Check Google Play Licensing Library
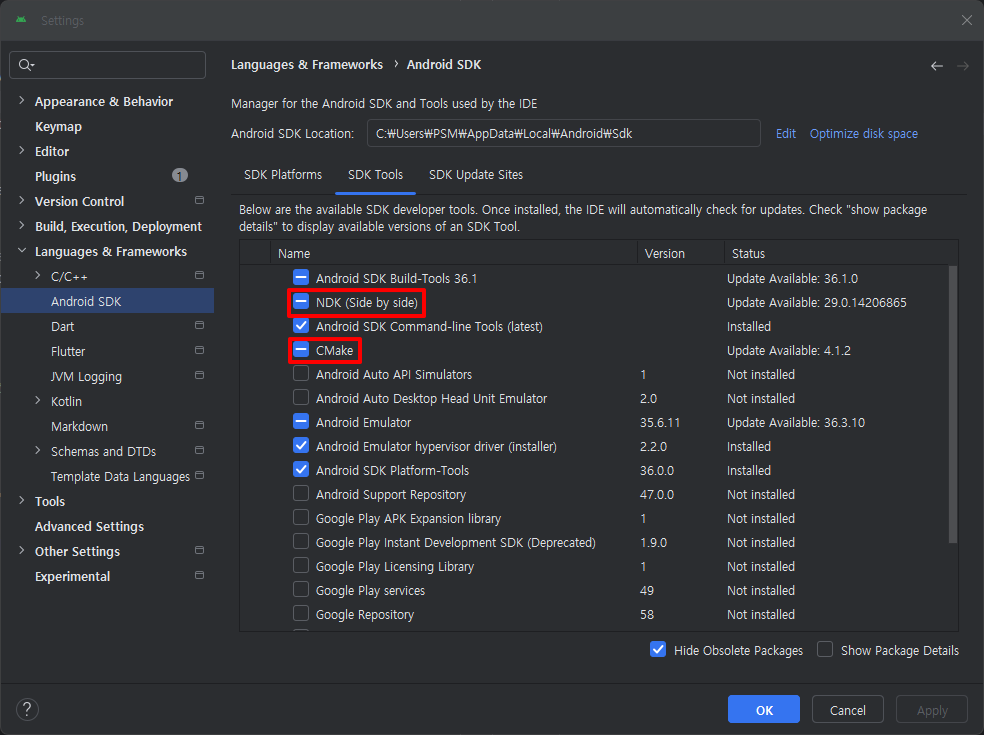This screenshot has width=984, height=735. click(x=301, y=566)
